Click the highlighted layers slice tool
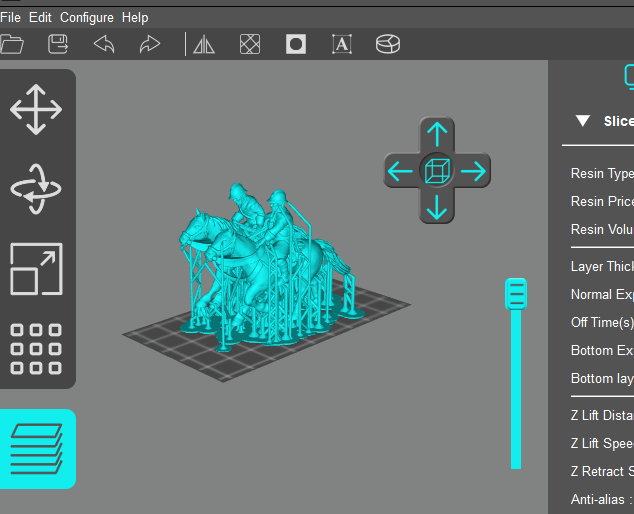Screen dimensions: 634x514 tap(37, 448)
